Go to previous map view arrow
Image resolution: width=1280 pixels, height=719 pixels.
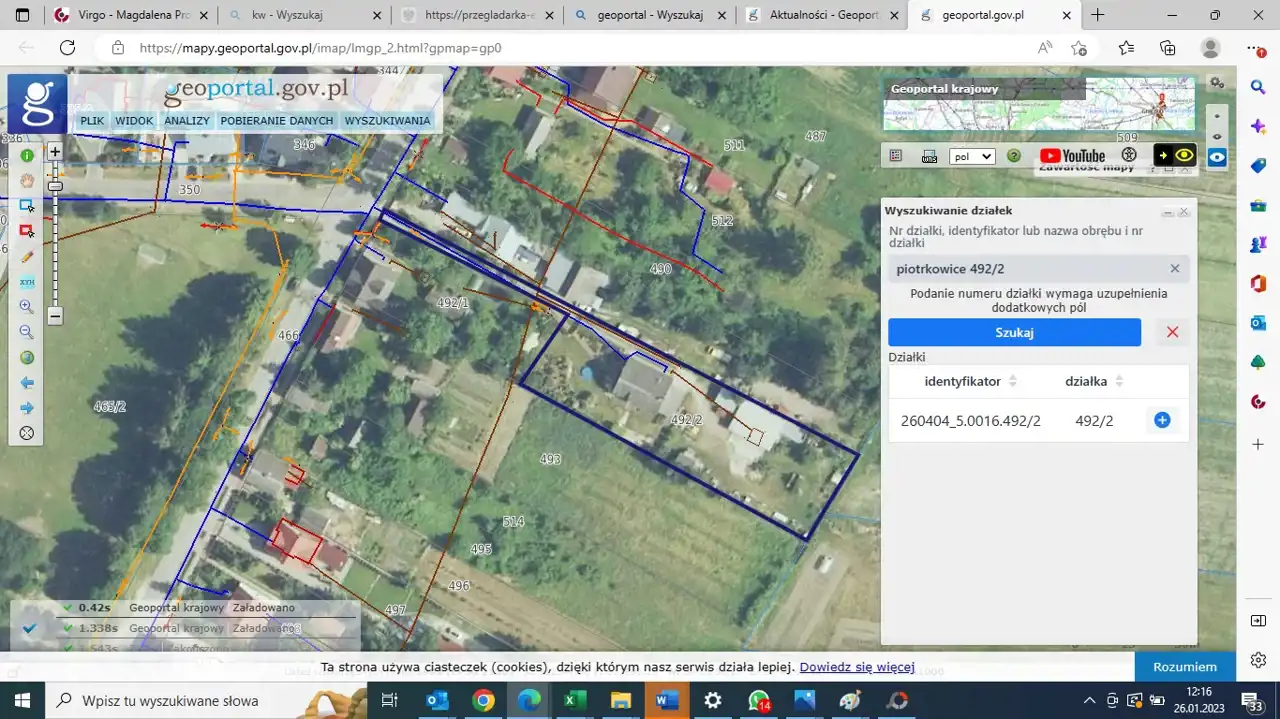(x=27, y=383)
